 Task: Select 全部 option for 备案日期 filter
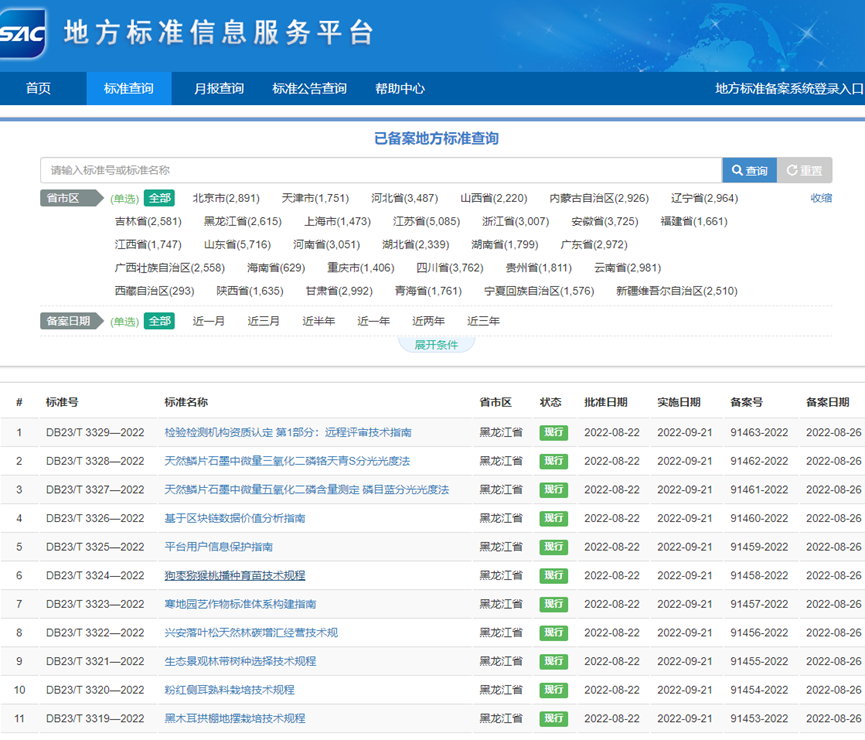pos(159,321)
